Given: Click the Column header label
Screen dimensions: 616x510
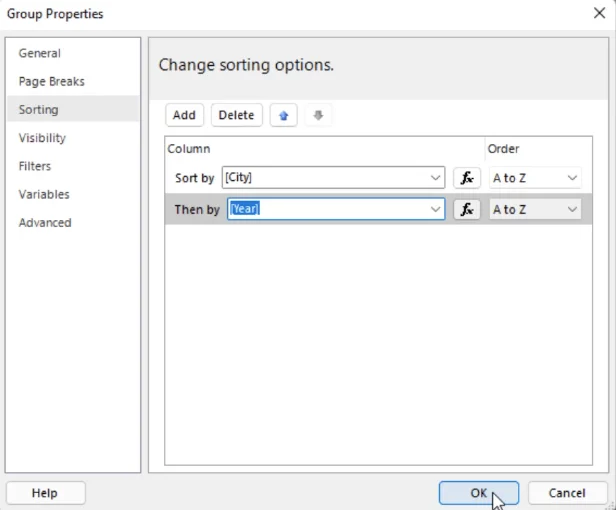Looking at the screenshot, I should pos(189,149).
